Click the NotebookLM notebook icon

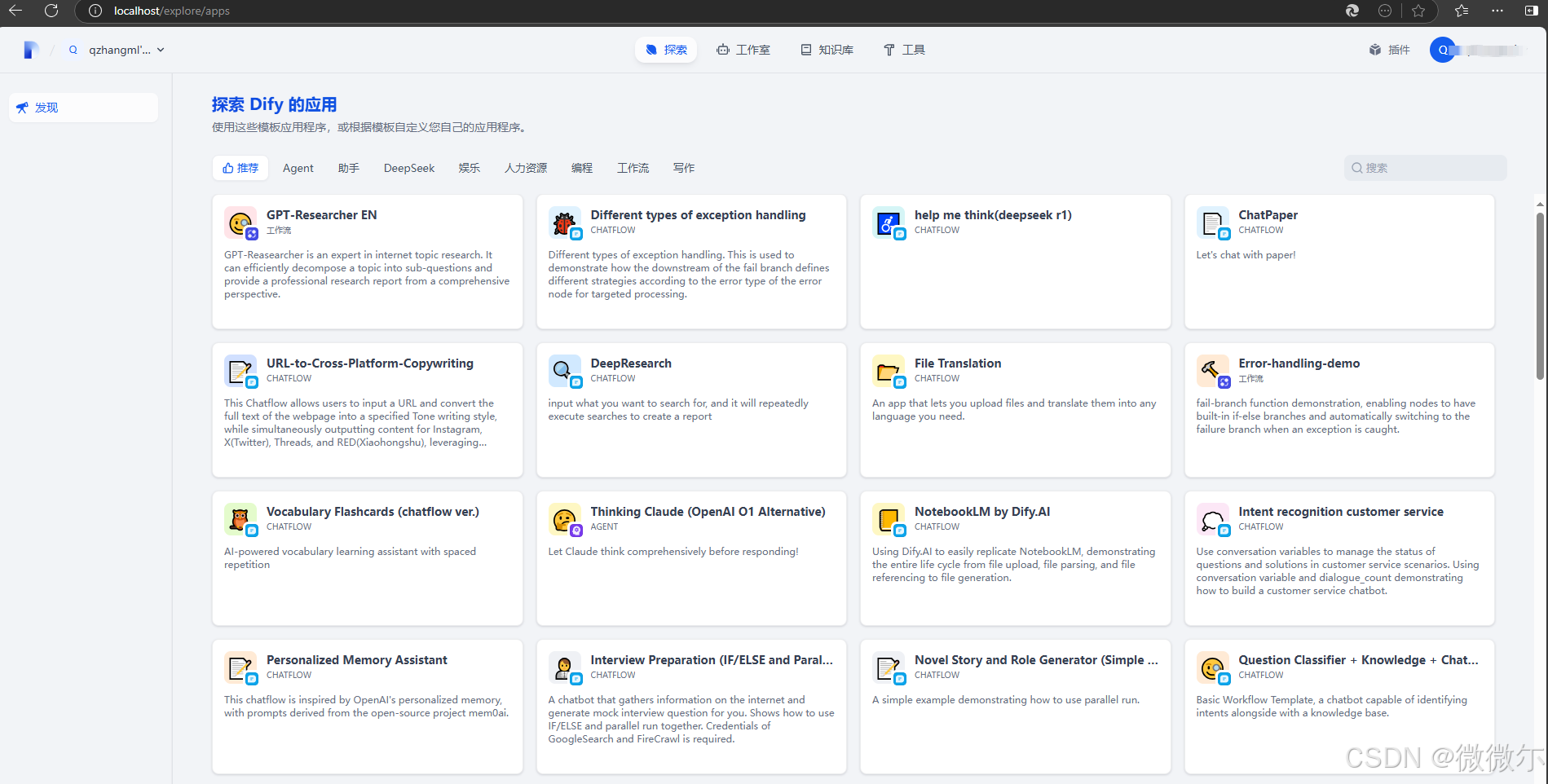click(x=889, y=519)
